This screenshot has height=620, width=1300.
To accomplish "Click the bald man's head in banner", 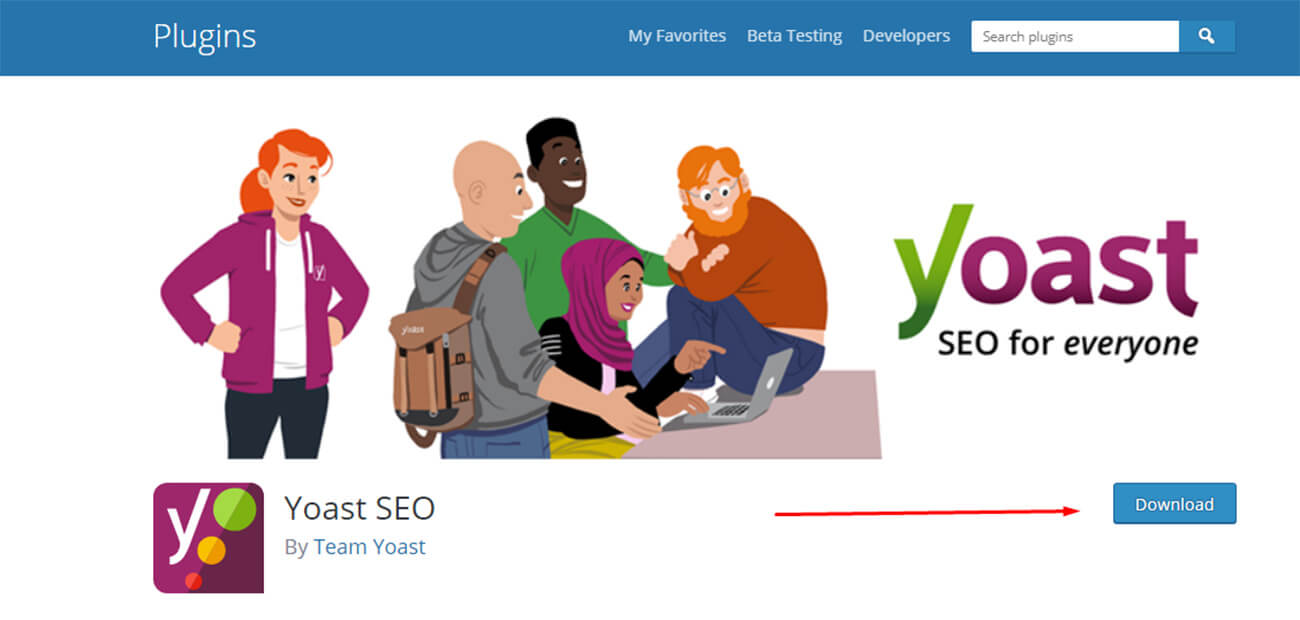I will [x=488, y=186].
